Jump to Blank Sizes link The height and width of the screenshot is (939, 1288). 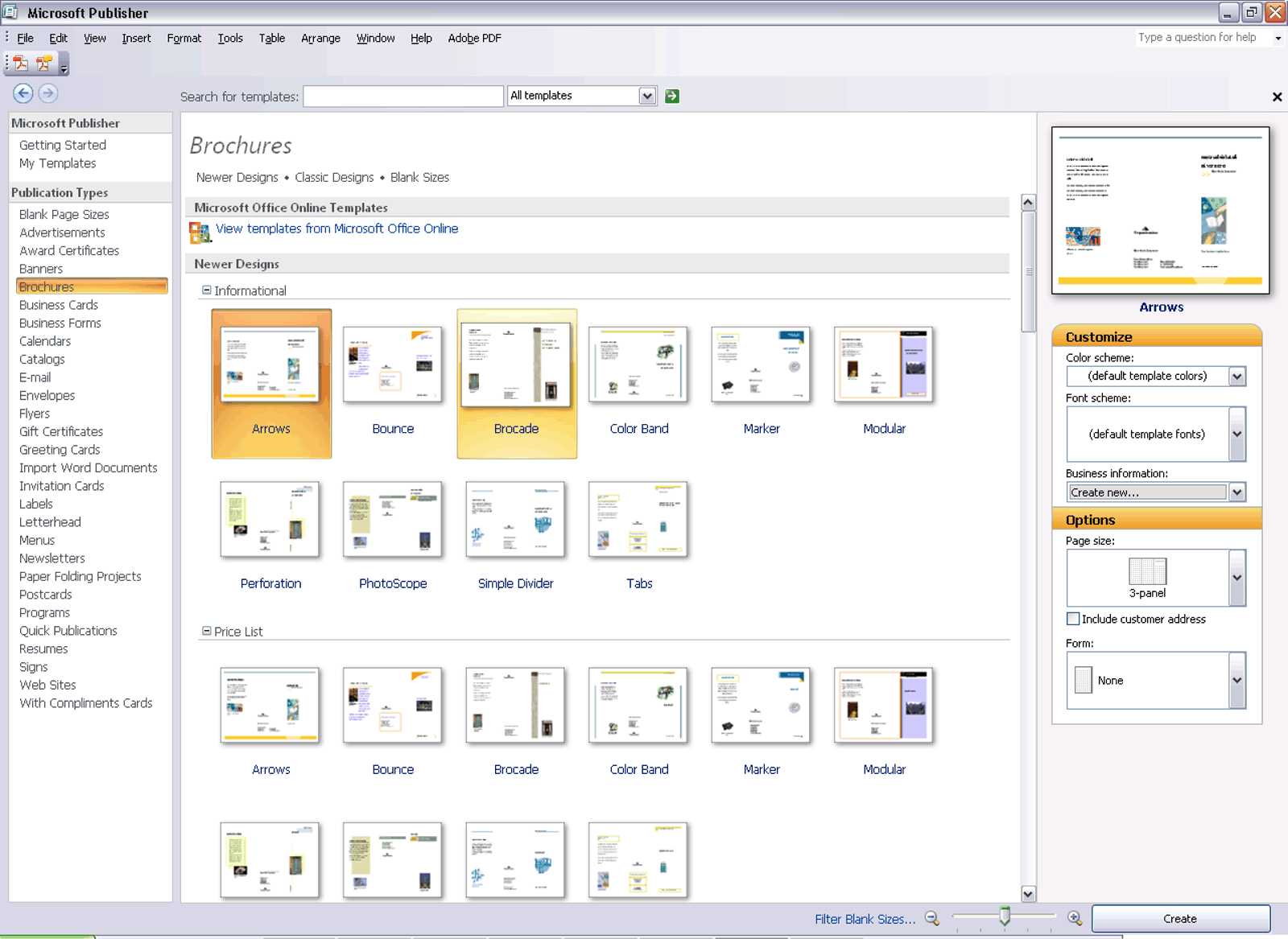click(419, 177)
